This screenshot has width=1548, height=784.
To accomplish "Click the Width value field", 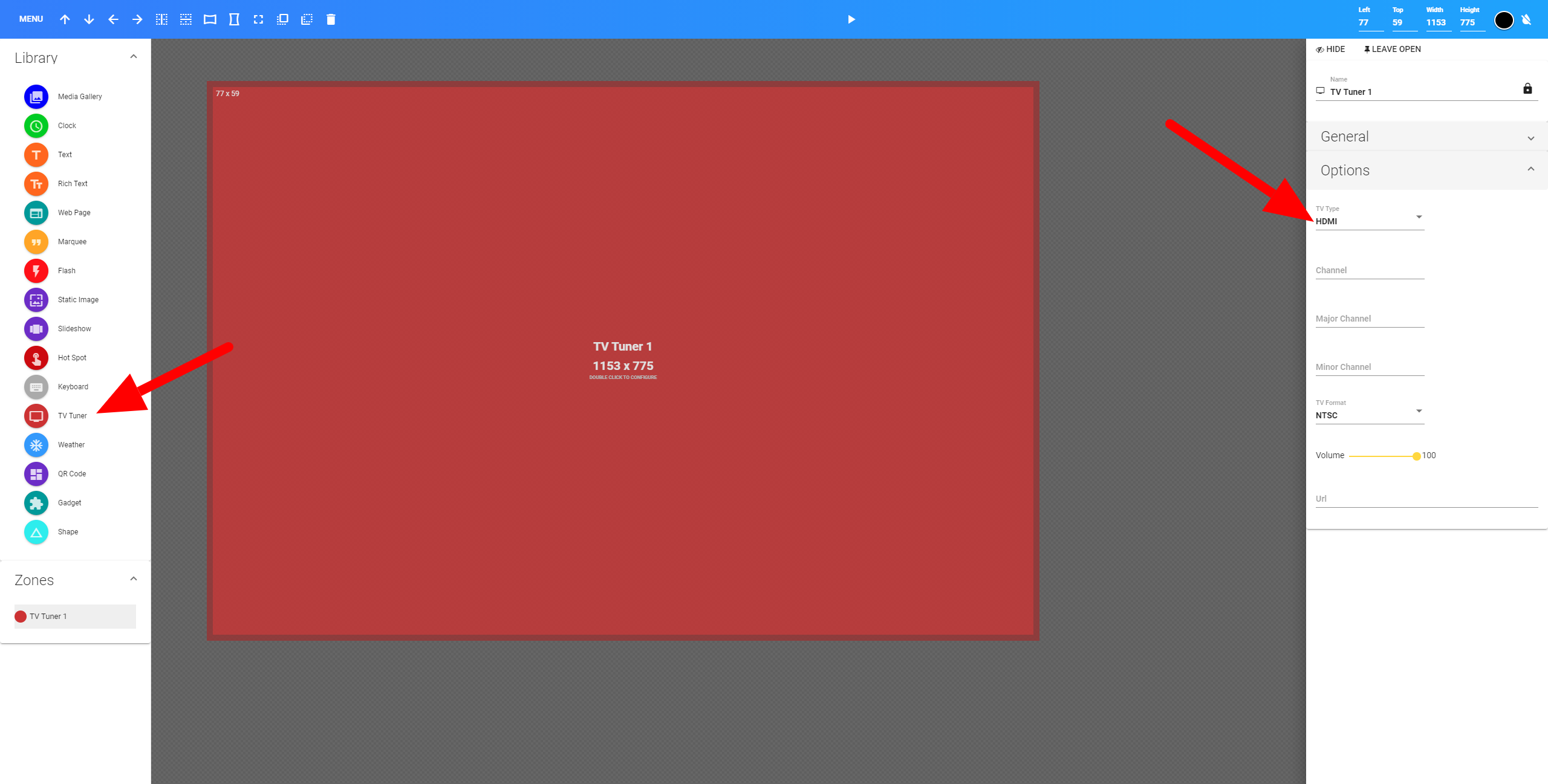I will coord(1438,22).
